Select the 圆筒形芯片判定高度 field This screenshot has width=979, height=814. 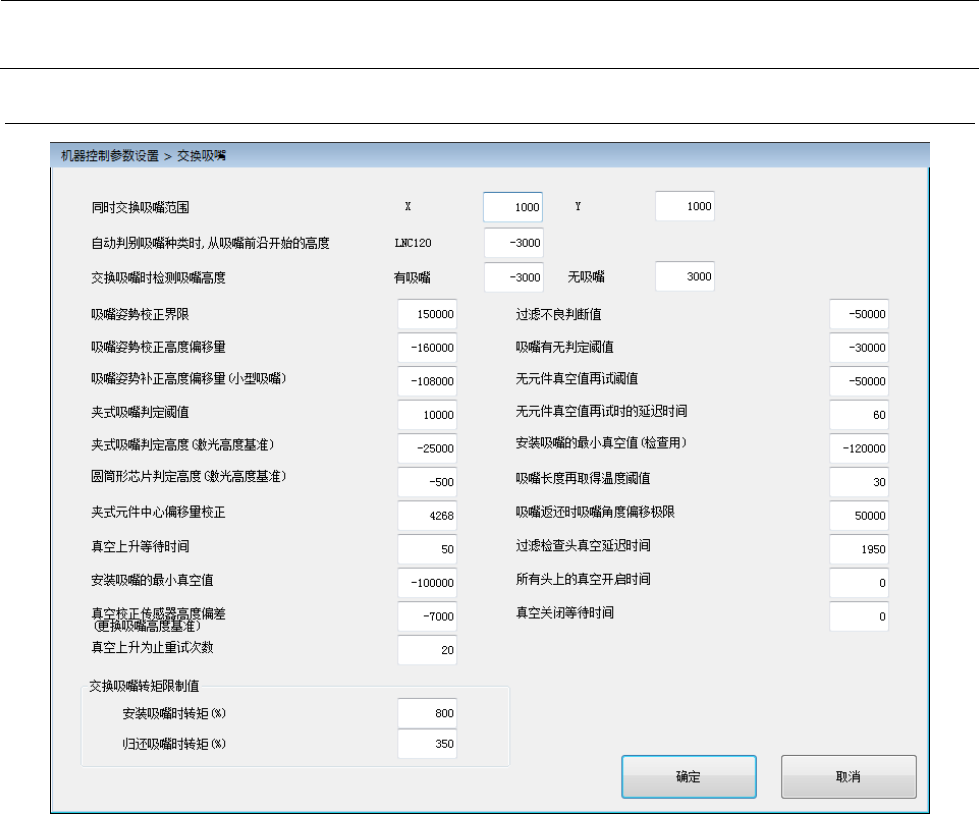click(x=427, y=483)
